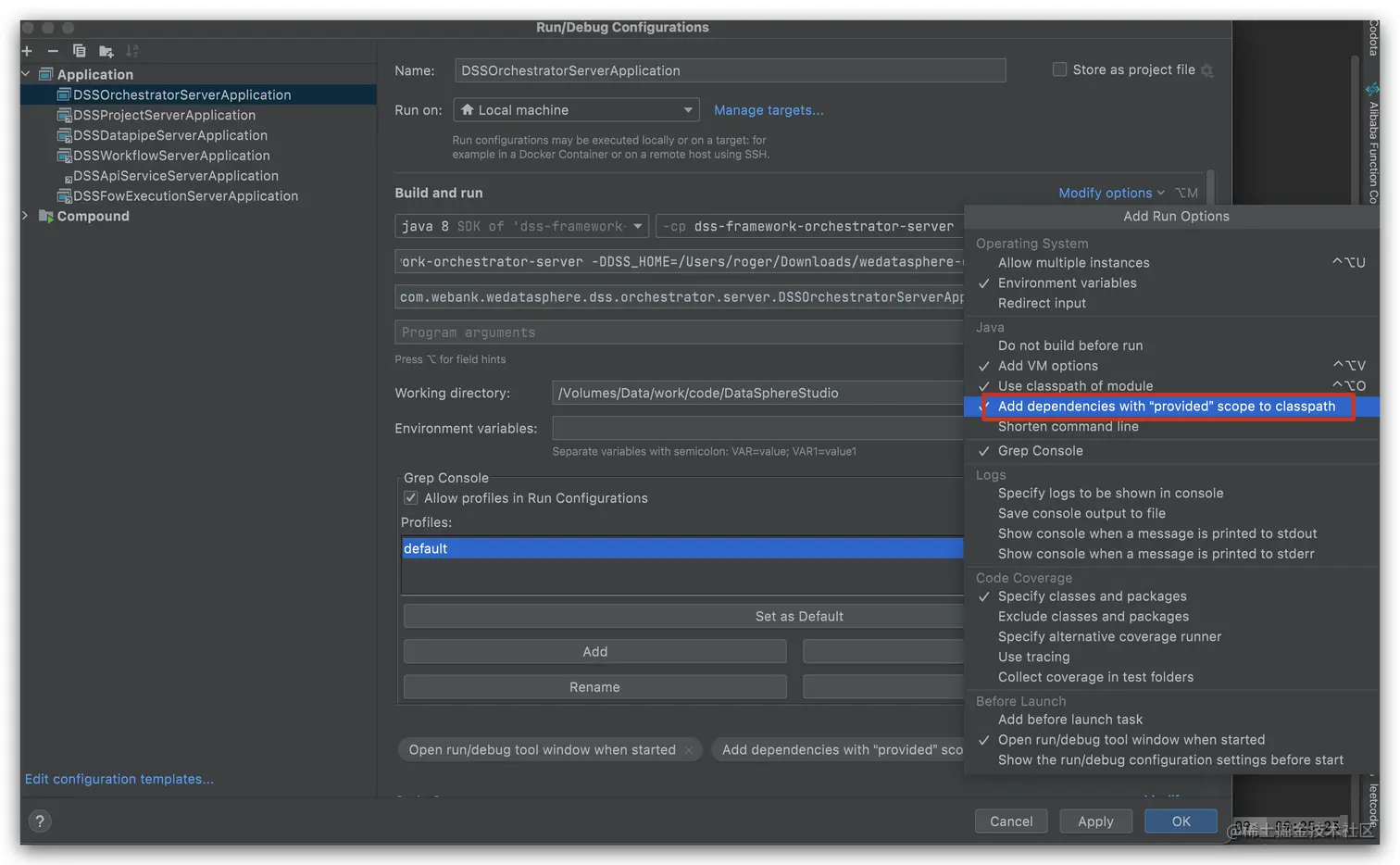The height and width of the screenshot is (865, 1400).
Task: Select Allow multiple instances
Action: [x=1073, y=263]
